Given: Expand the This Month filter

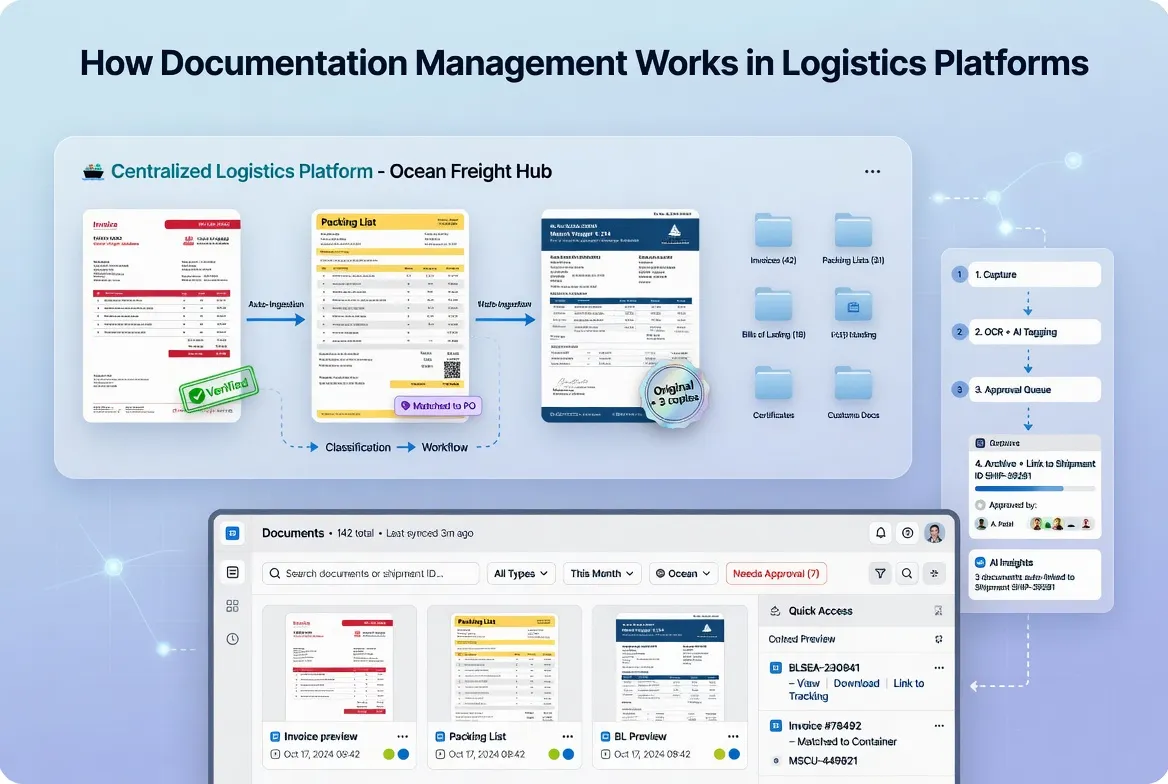Looking at the screenshot, I should [x=601, y=573].
